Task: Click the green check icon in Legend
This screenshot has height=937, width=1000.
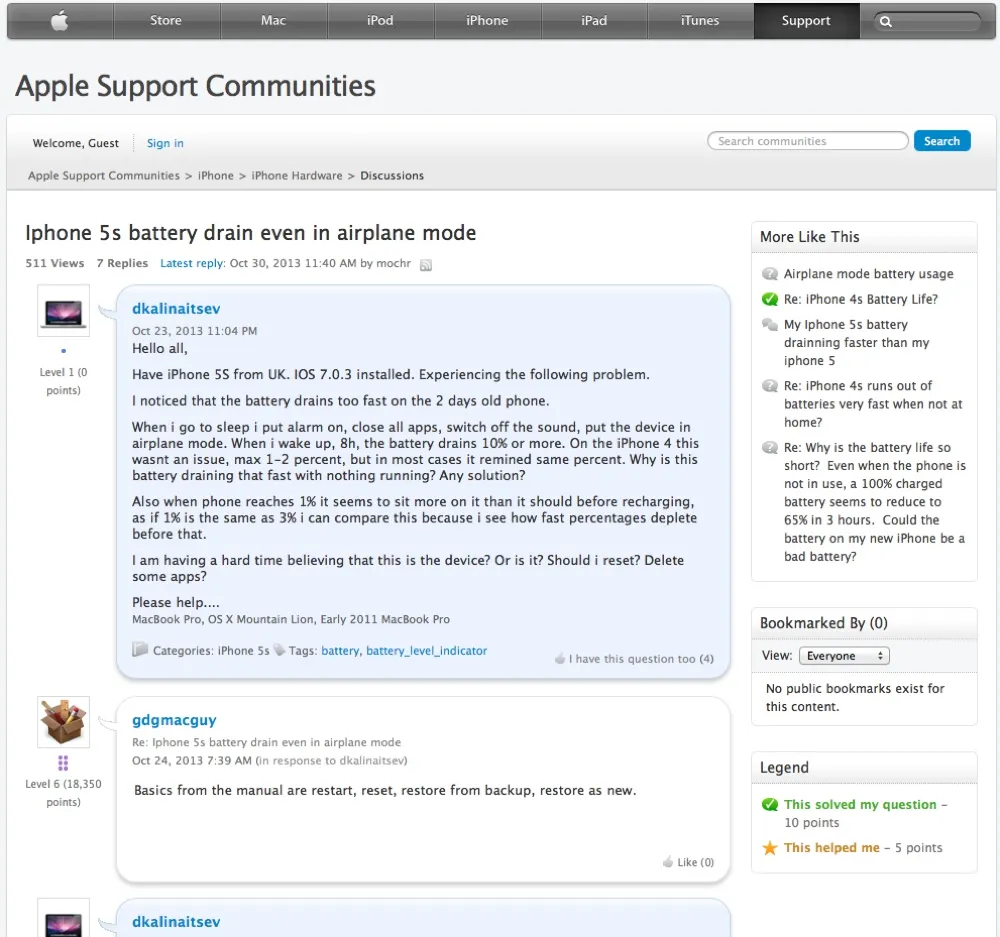Action: pos(770,804)
